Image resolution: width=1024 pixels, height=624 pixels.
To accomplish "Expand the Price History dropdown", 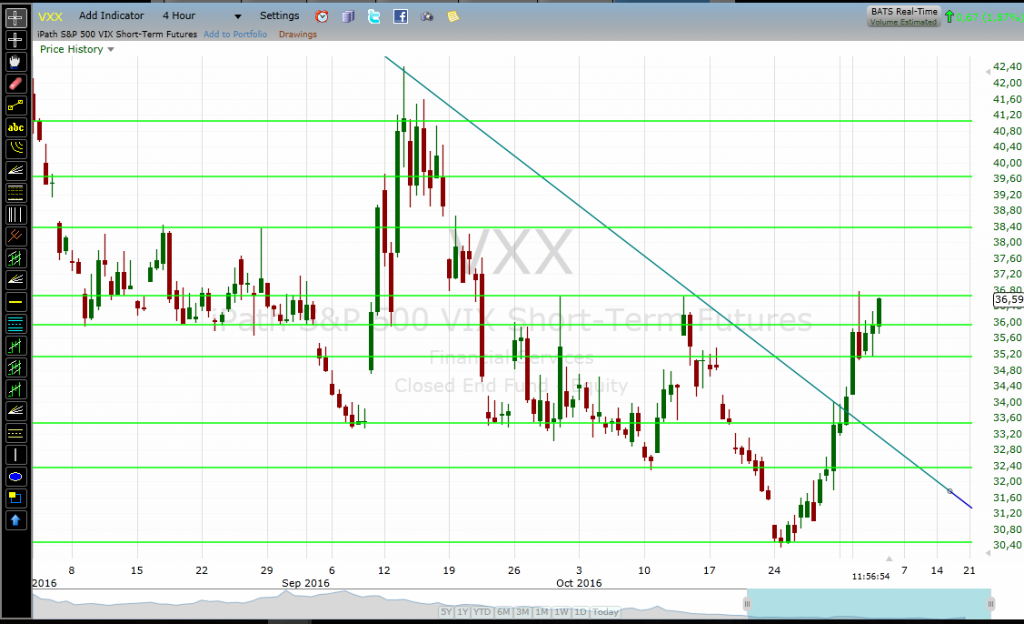I will click(77, 49).
